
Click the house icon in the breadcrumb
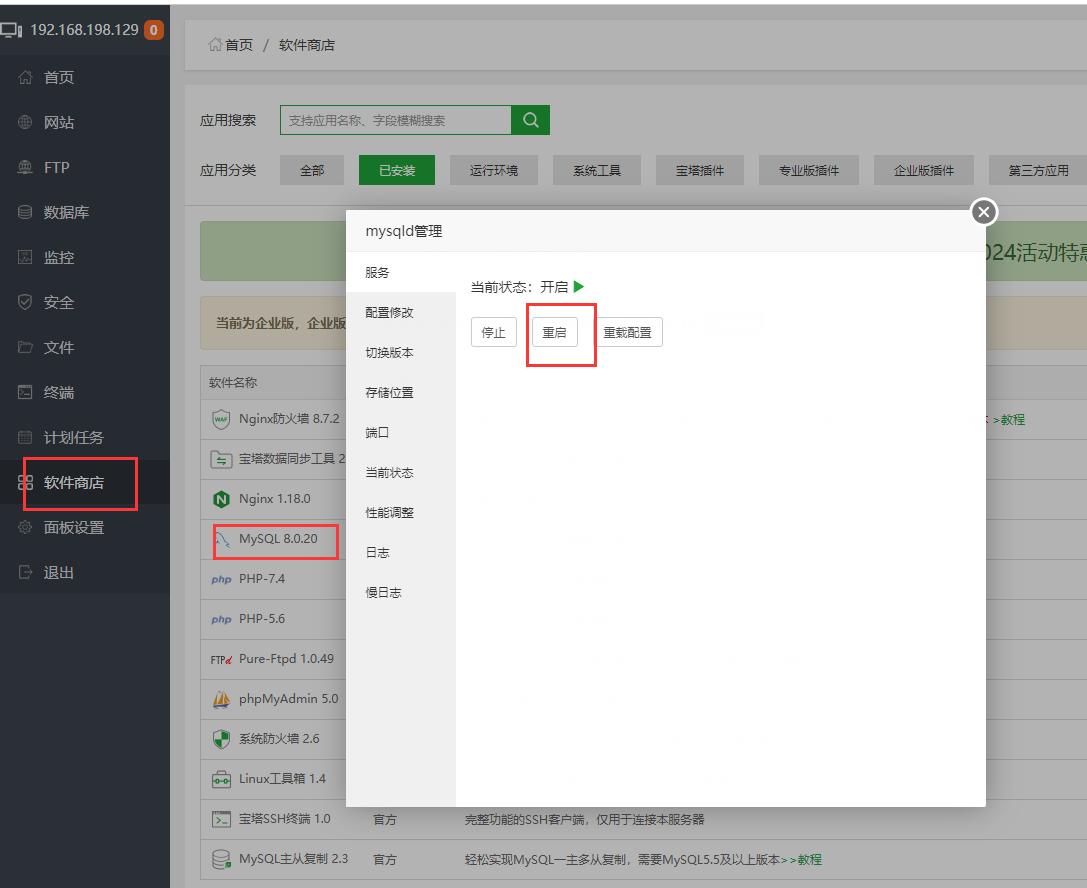(x=215, y=44)
